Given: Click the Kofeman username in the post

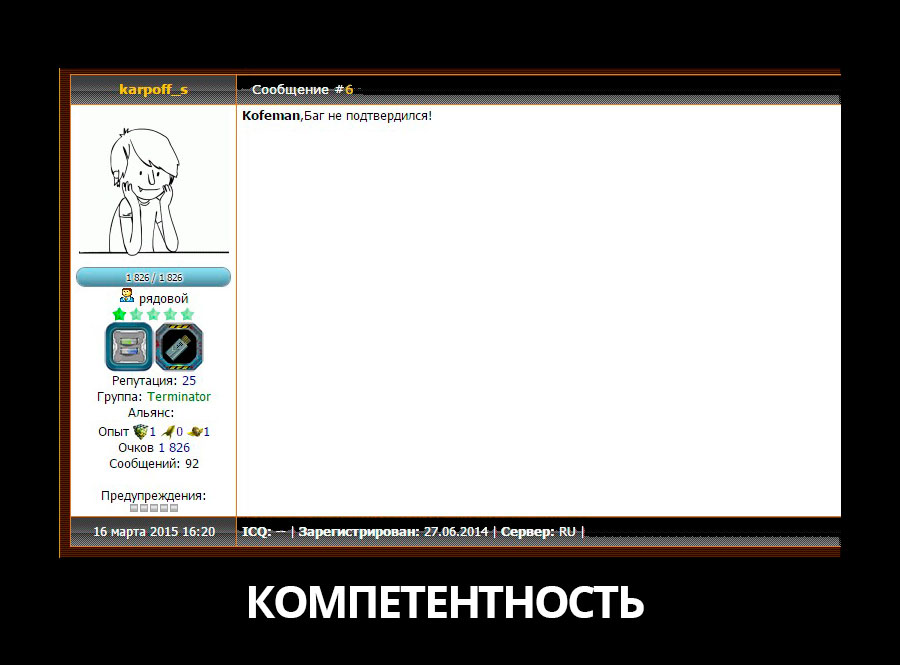Looking at the screenshot, I should tap(271, 116).
